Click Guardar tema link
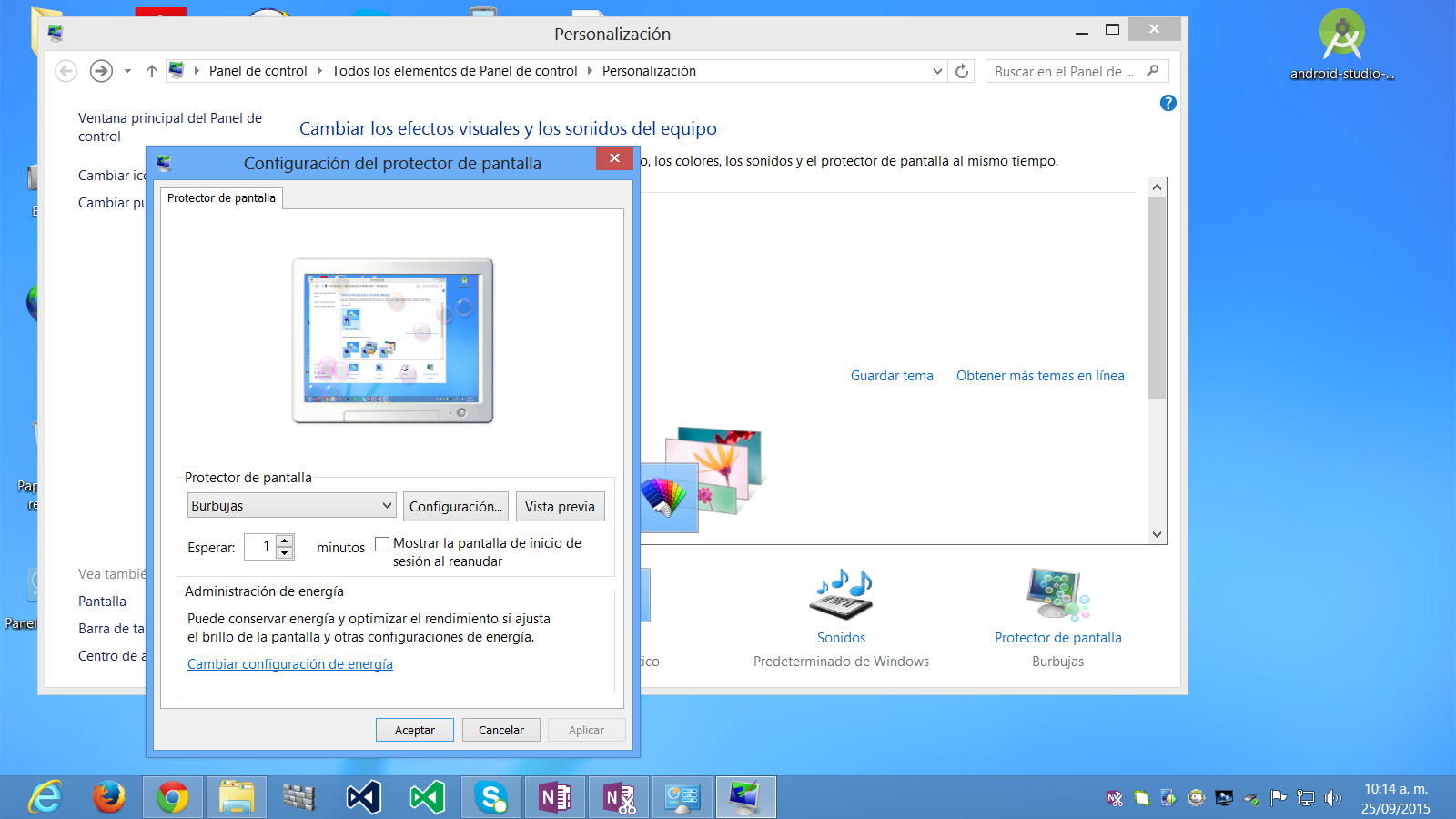 coord(892,376)
